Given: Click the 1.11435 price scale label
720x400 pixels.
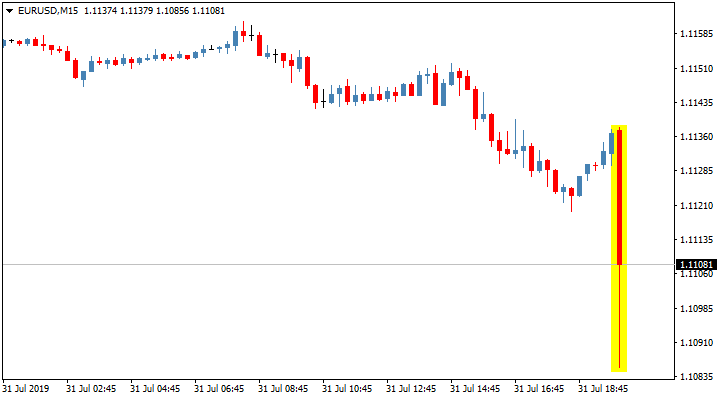Looking at the screenshot, I should click(697, 103).
